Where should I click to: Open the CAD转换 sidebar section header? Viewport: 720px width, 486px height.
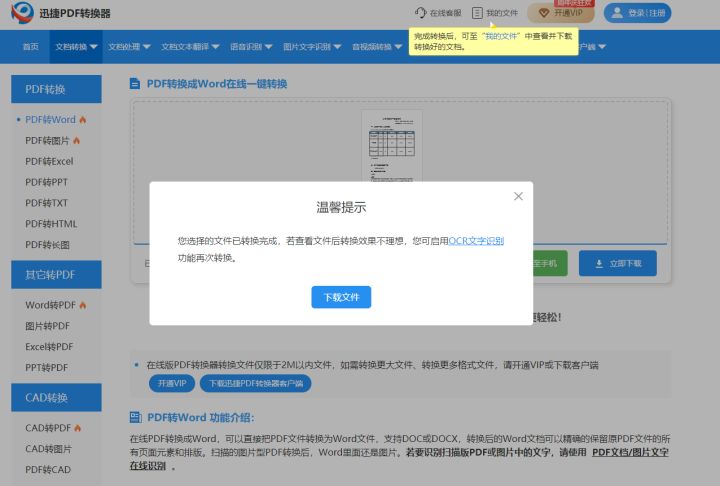(56, 397)
